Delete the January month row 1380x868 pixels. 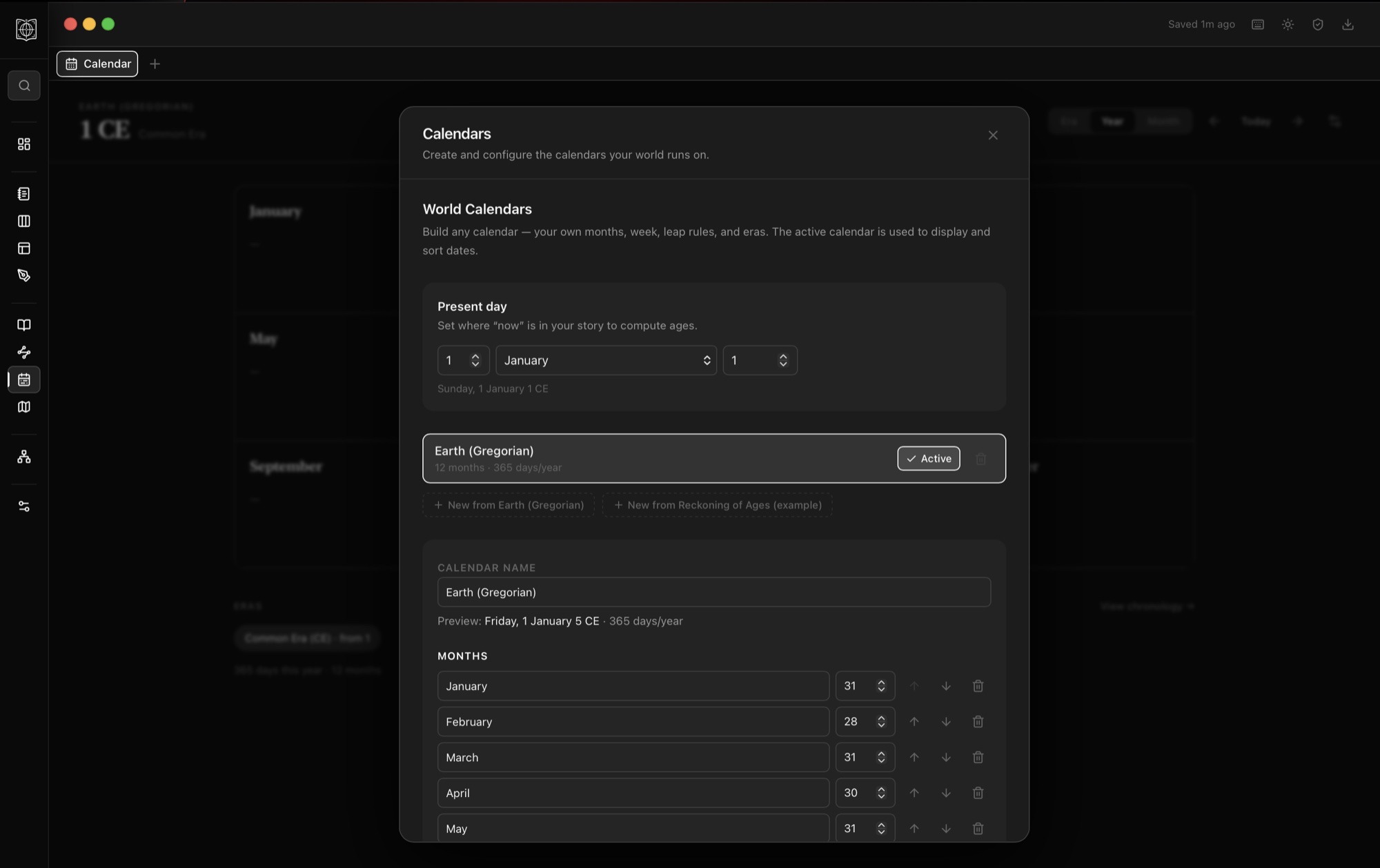point(978,686)
